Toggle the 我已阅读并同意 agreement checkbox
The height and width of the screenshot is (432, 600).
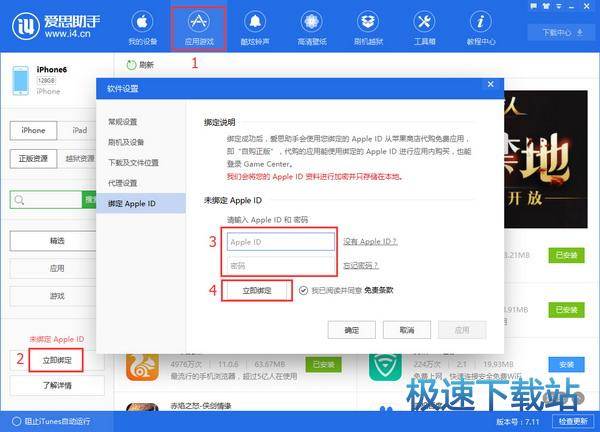pos(303,290)
